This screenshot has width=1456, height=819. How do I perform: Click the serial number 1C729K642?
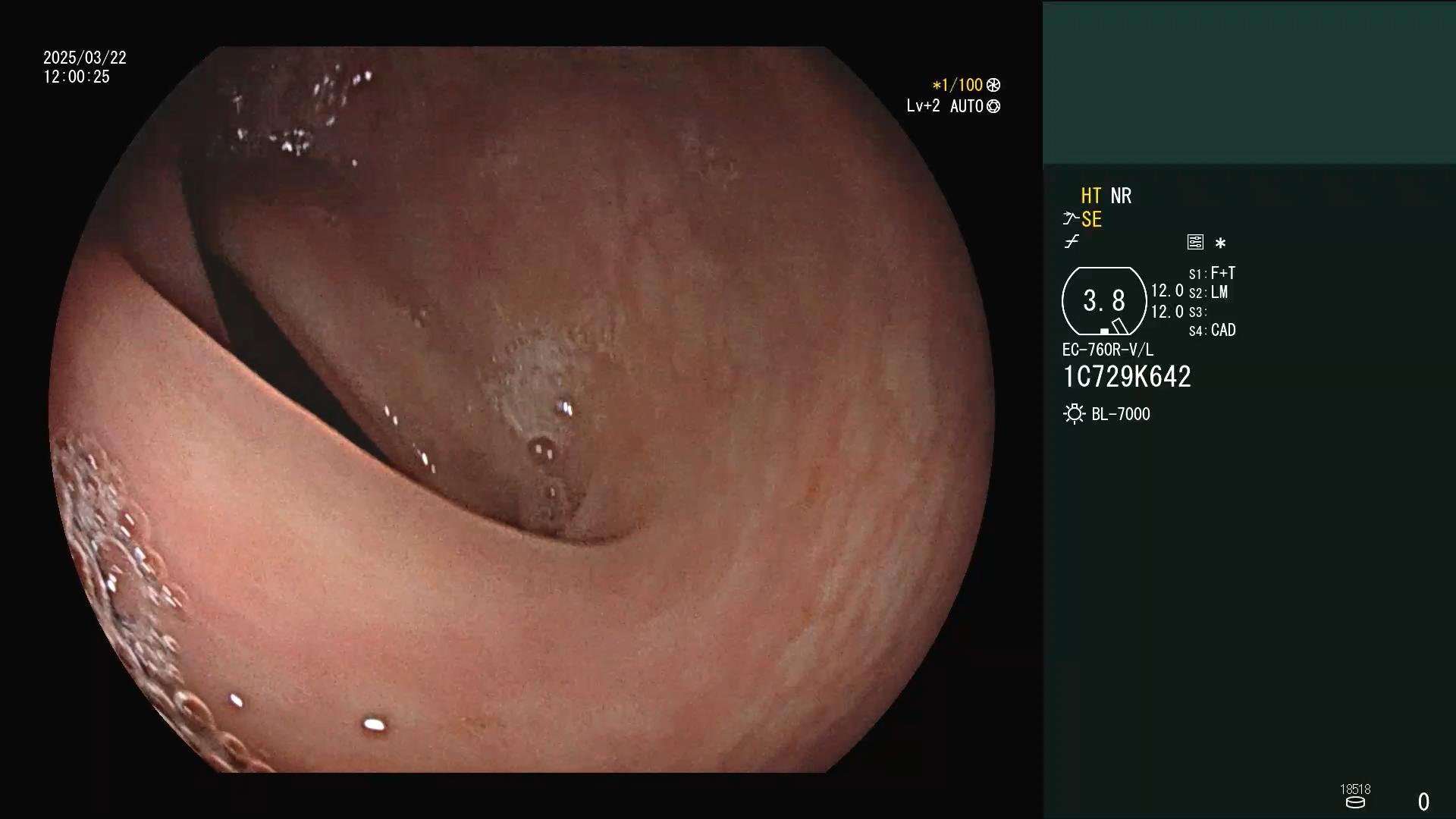tap(1127, 377)
